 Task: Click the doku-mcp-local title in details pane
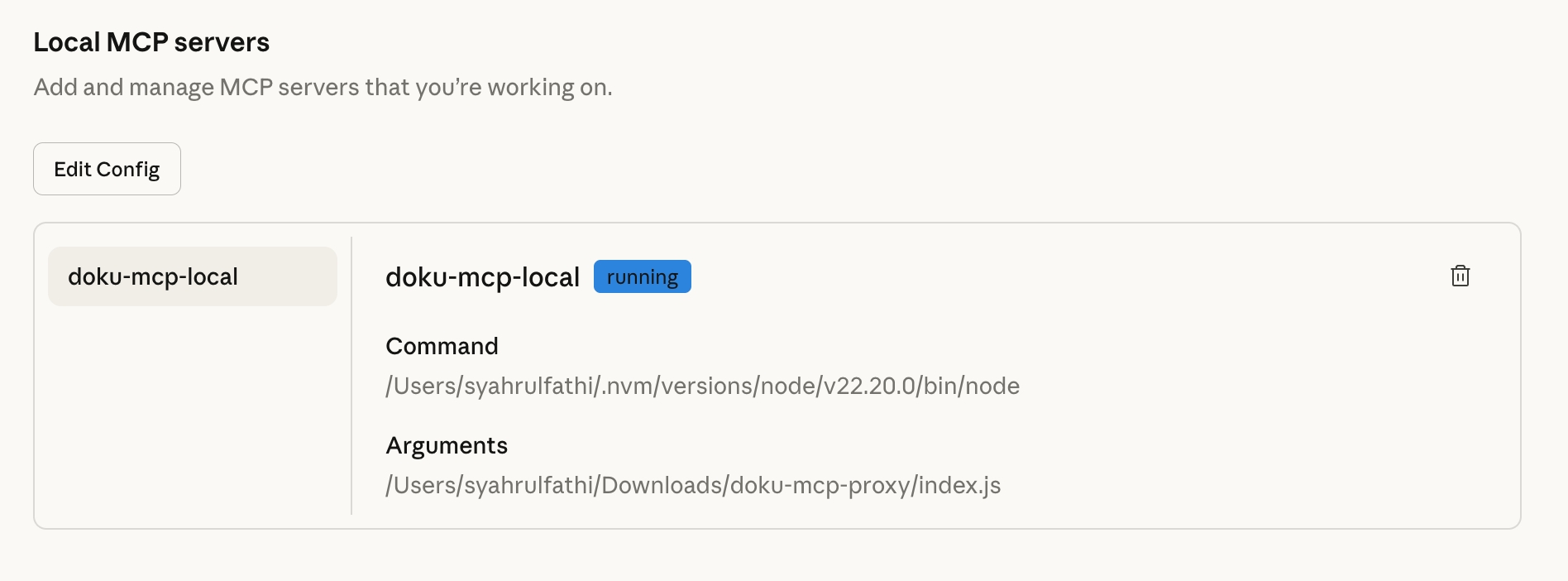pyautogui.click(x=482, y=277)
